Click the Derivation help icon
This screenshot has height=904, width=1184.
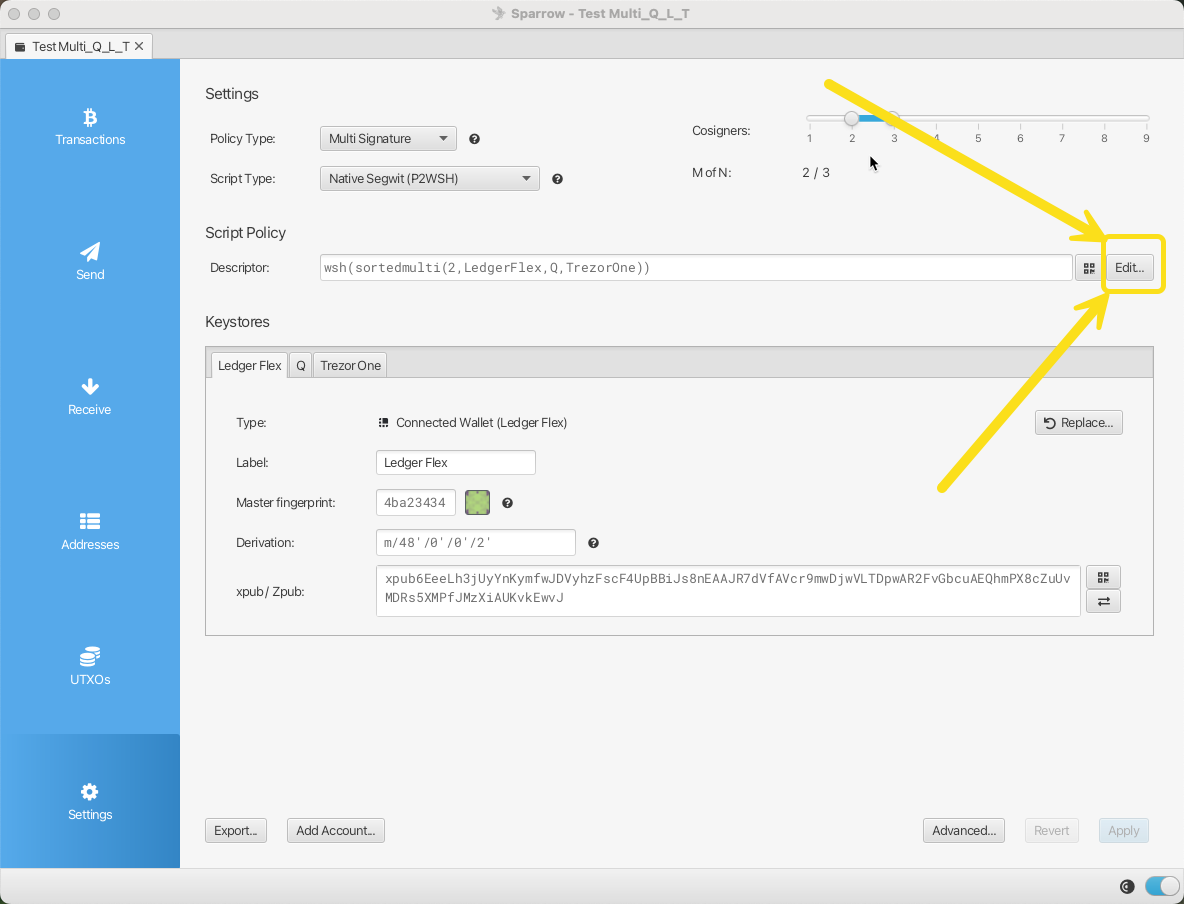[x=593, y=543]
